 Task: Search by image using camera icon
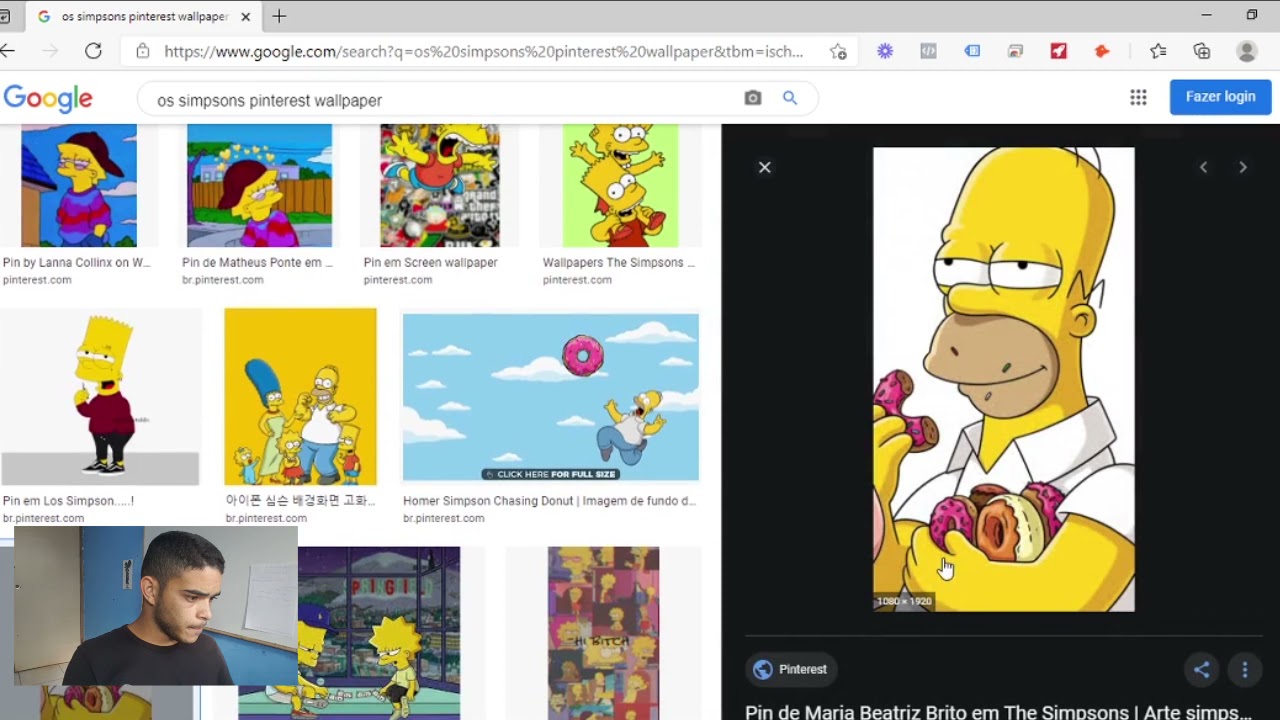(753, 98)
